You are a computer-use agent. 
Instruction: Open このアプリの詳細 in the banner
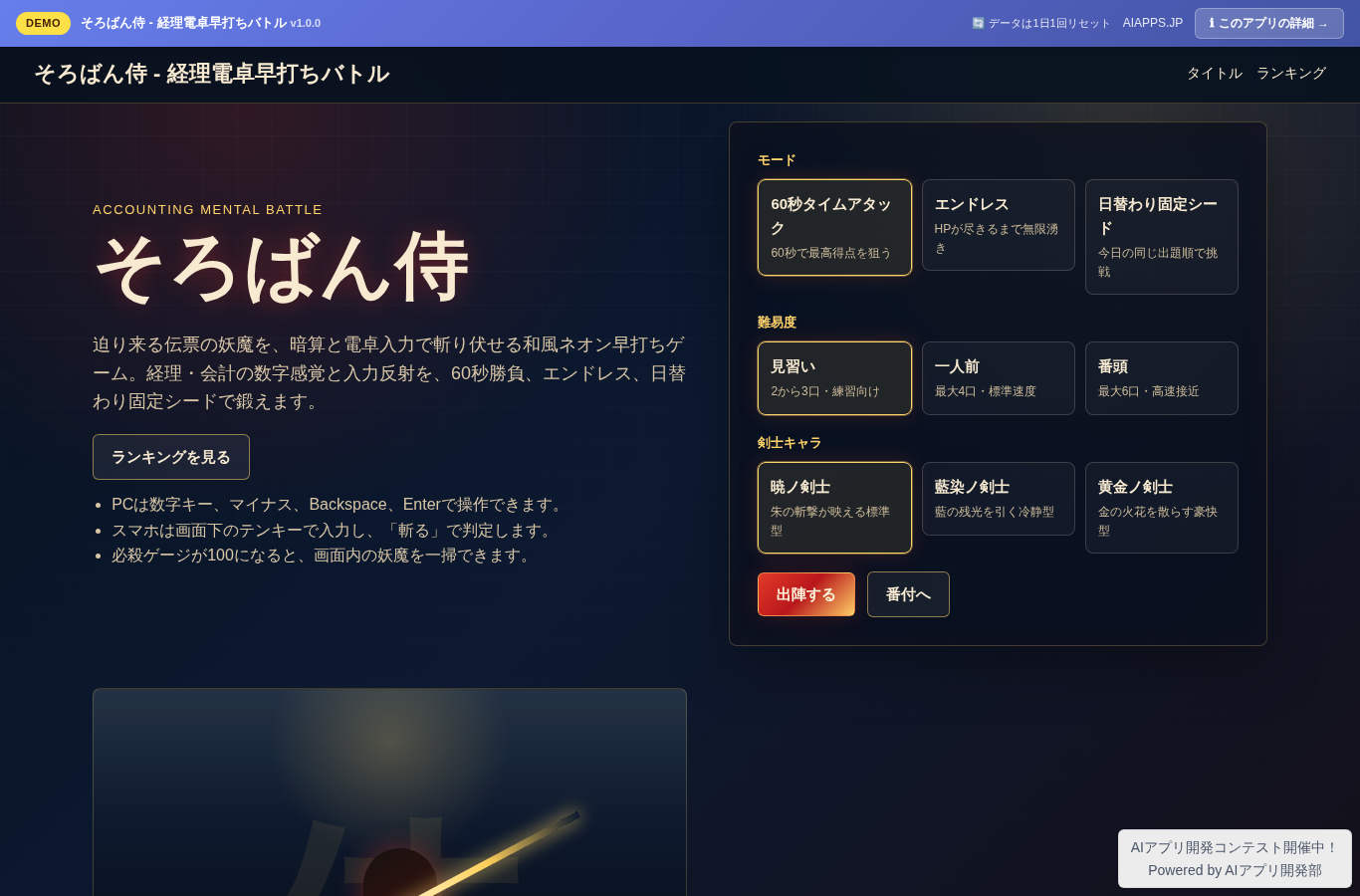[1269, 23]
